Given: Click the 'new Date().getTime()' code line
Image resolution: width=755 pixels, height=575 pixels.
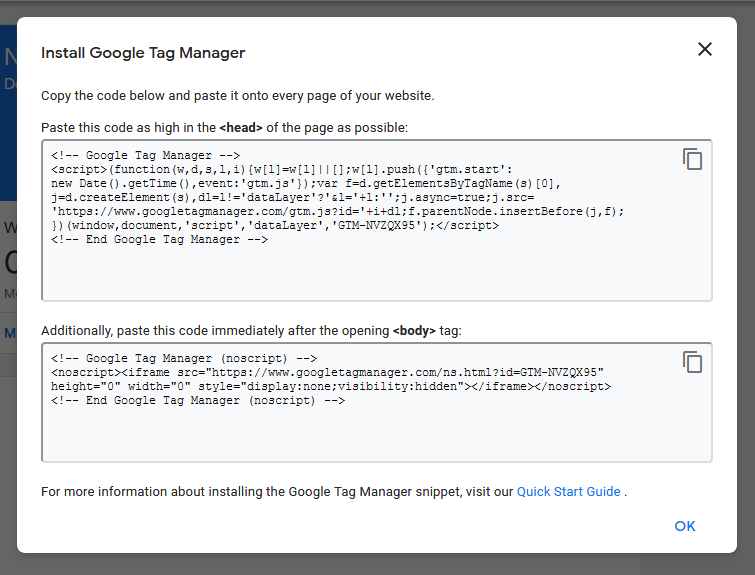Looking at the screenshot, I should tap(306, 183).
